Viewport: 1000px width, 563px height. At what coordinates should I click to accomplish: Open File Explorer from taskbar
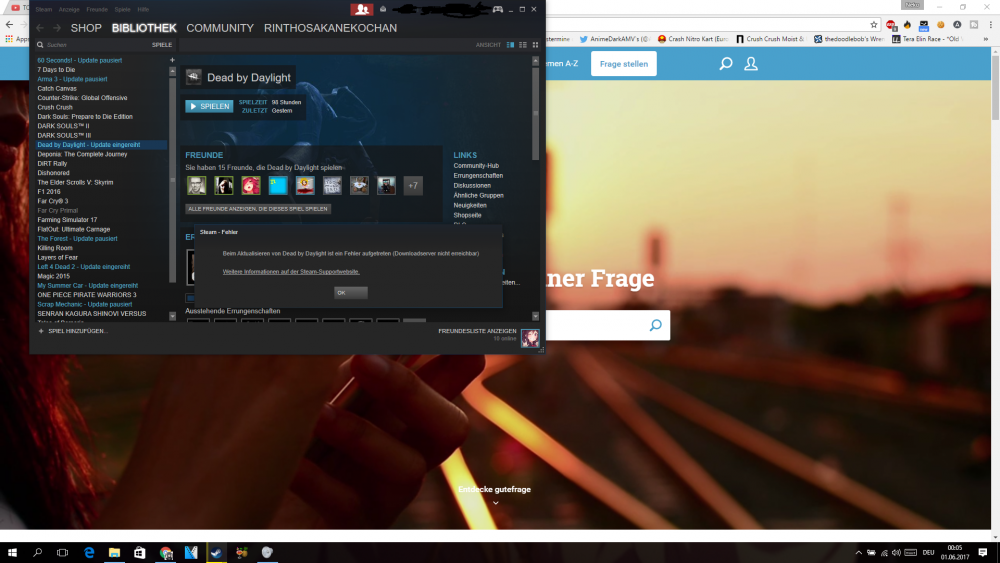114,552
